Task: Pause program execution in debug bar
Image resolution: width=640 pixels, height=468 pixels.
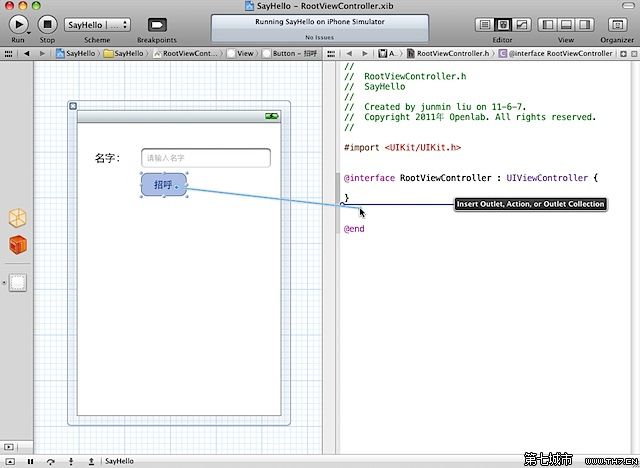Action: pos(30,461)
